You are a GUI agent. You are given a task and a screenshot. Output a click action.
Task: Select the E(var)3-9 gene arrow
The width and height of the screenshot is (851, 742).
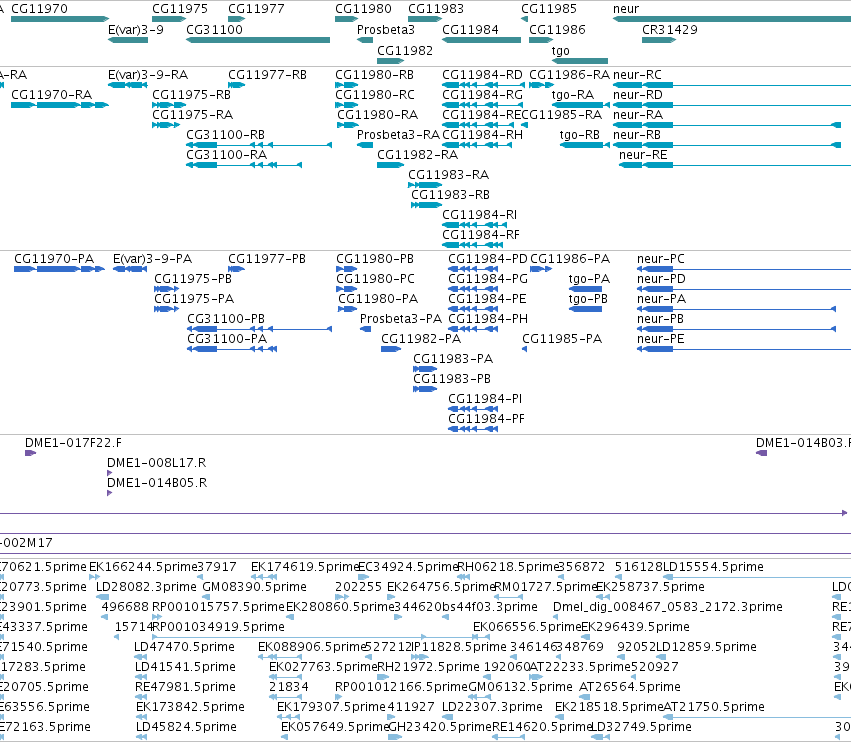tap(128, 40)
